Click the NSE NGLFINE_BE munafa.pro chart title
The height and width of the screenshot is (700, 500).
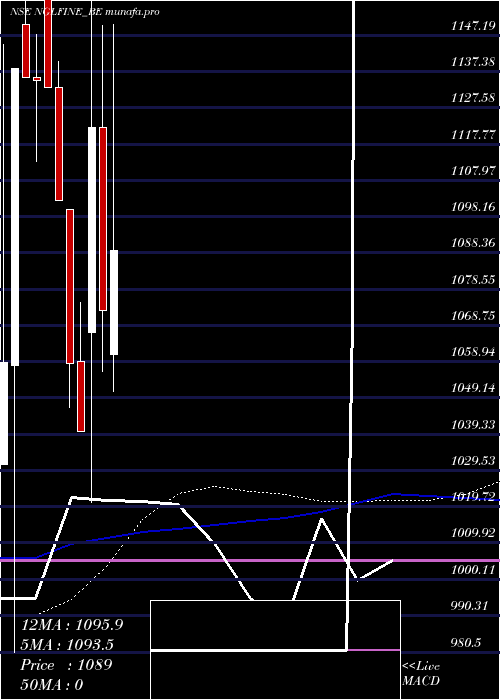coord(84,12)
